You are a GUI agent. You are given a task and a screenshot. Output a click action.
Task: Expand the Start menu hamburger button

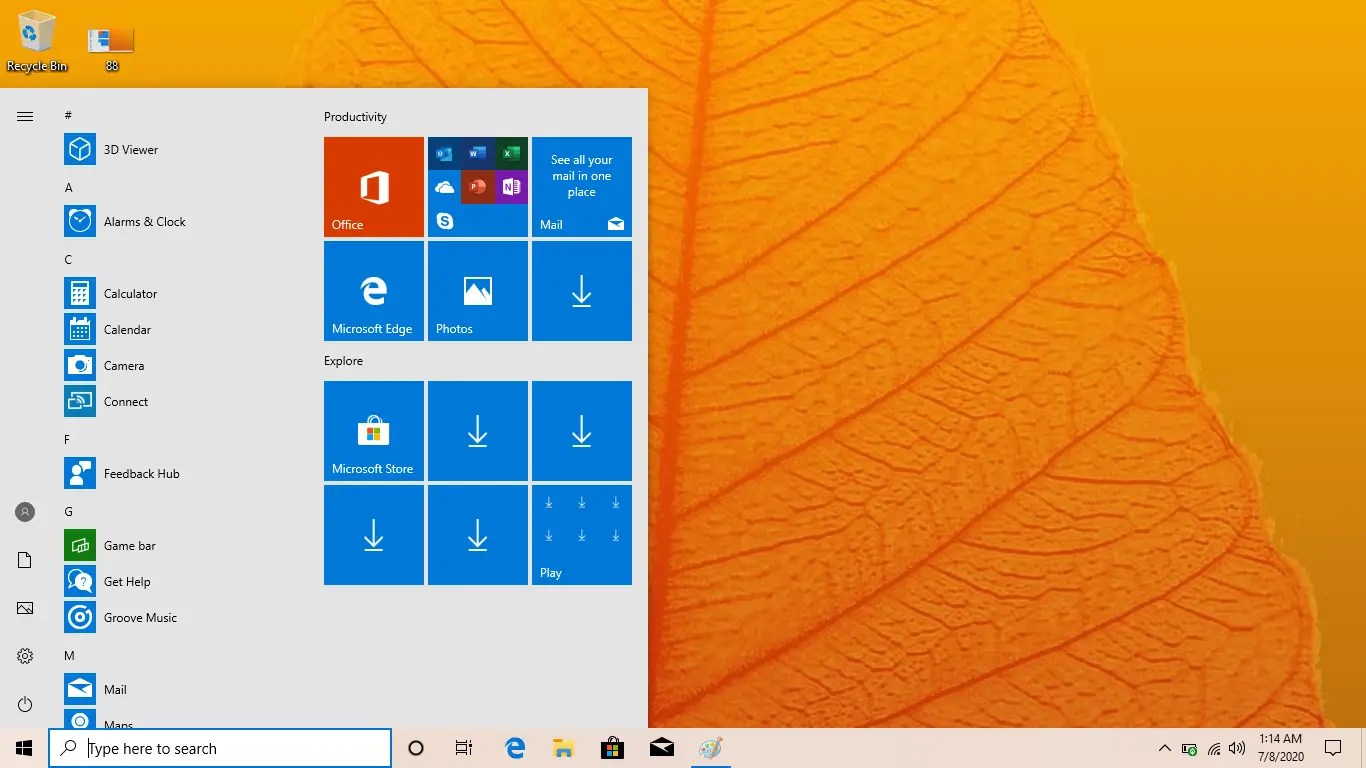tap(25, 117)
